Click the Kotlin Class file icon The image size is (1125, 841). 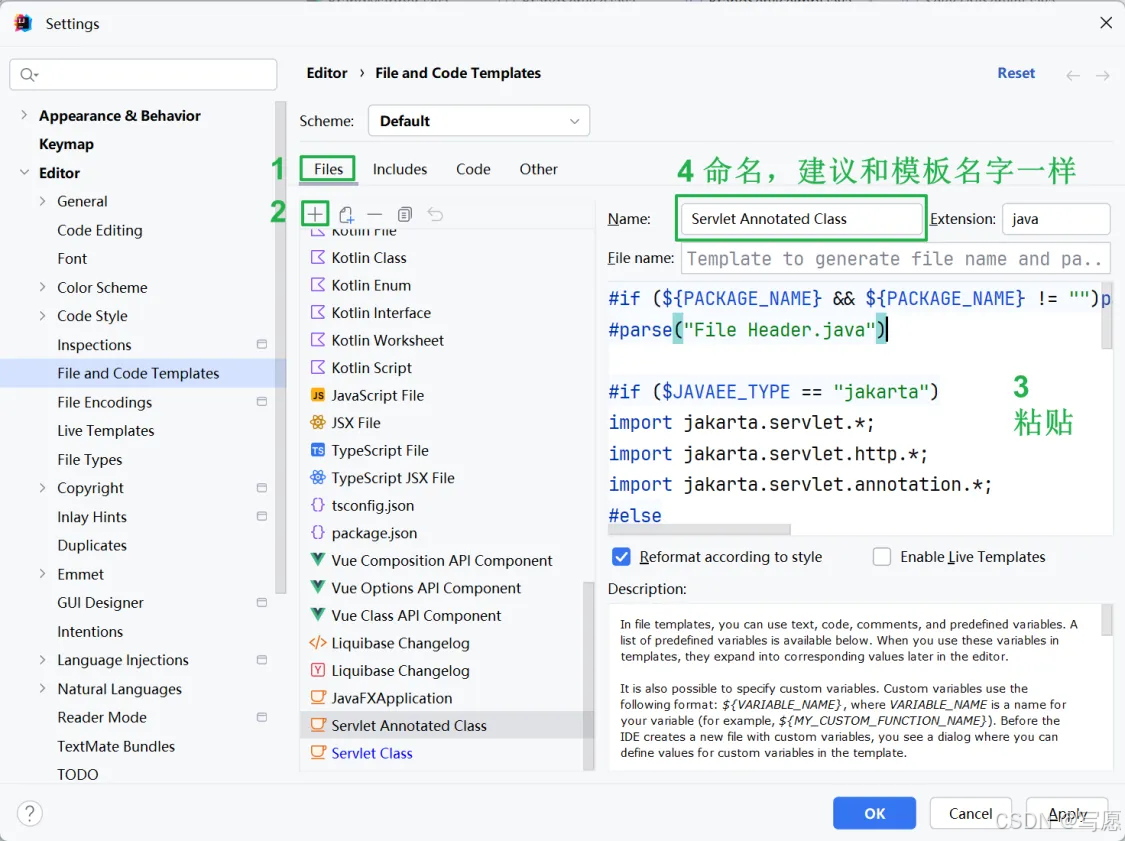click(318, 257)
